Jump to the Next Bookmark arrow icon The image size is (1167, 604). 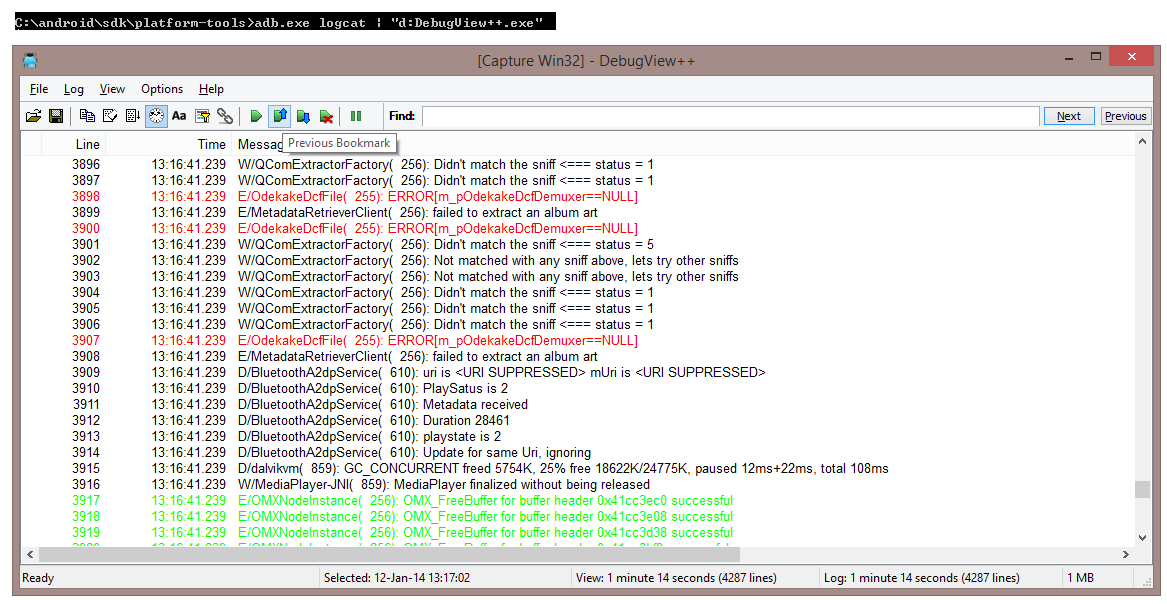(x=303, y=115)
